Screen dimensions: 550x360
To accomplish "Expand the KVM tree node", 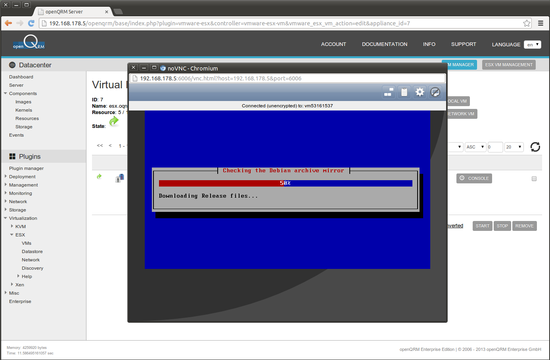I will tap(12, 226).
